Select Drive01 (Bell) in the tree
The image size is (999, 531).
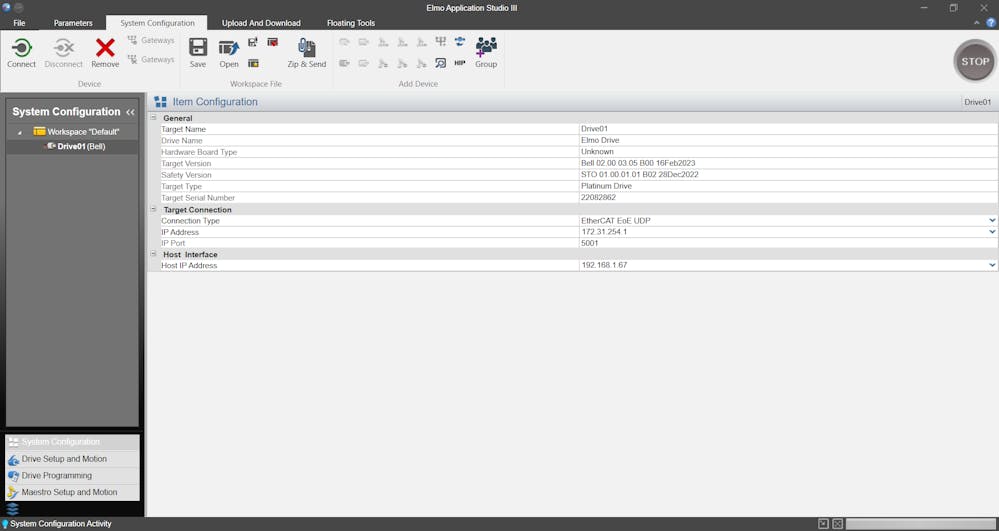click(80, 147)
